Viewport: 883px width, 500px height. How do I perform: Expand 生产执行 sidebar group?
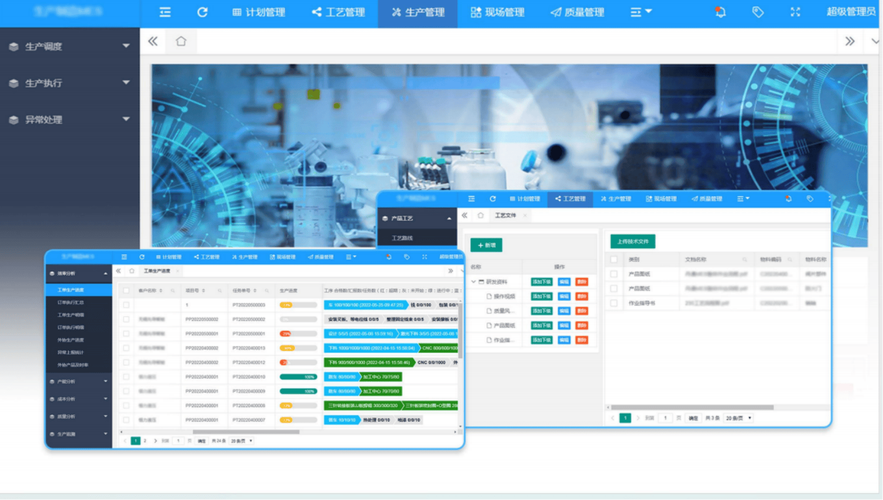(x=70, y=83)
